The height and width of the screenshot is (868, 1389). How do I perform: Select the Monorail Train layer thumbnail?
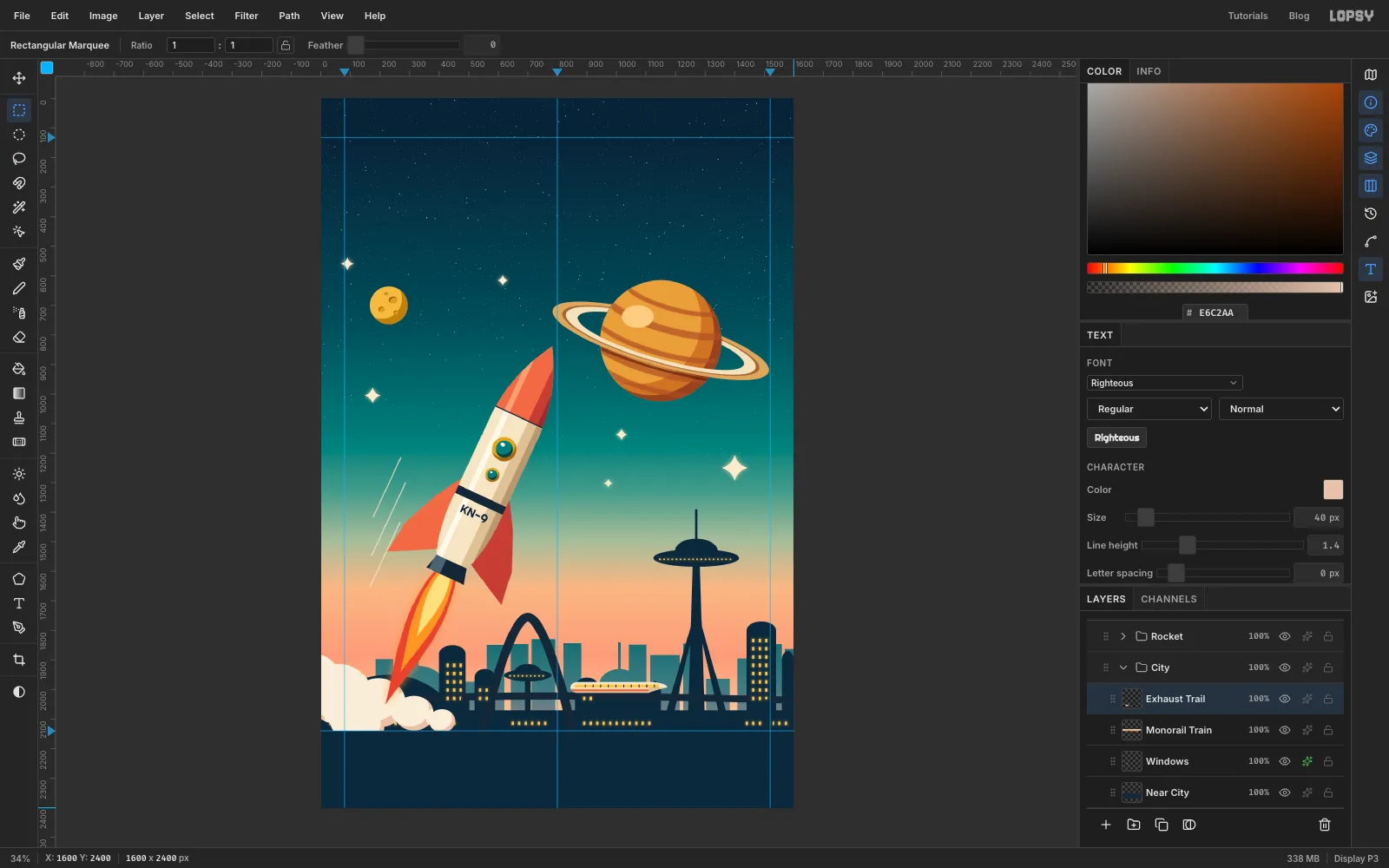1132,730
